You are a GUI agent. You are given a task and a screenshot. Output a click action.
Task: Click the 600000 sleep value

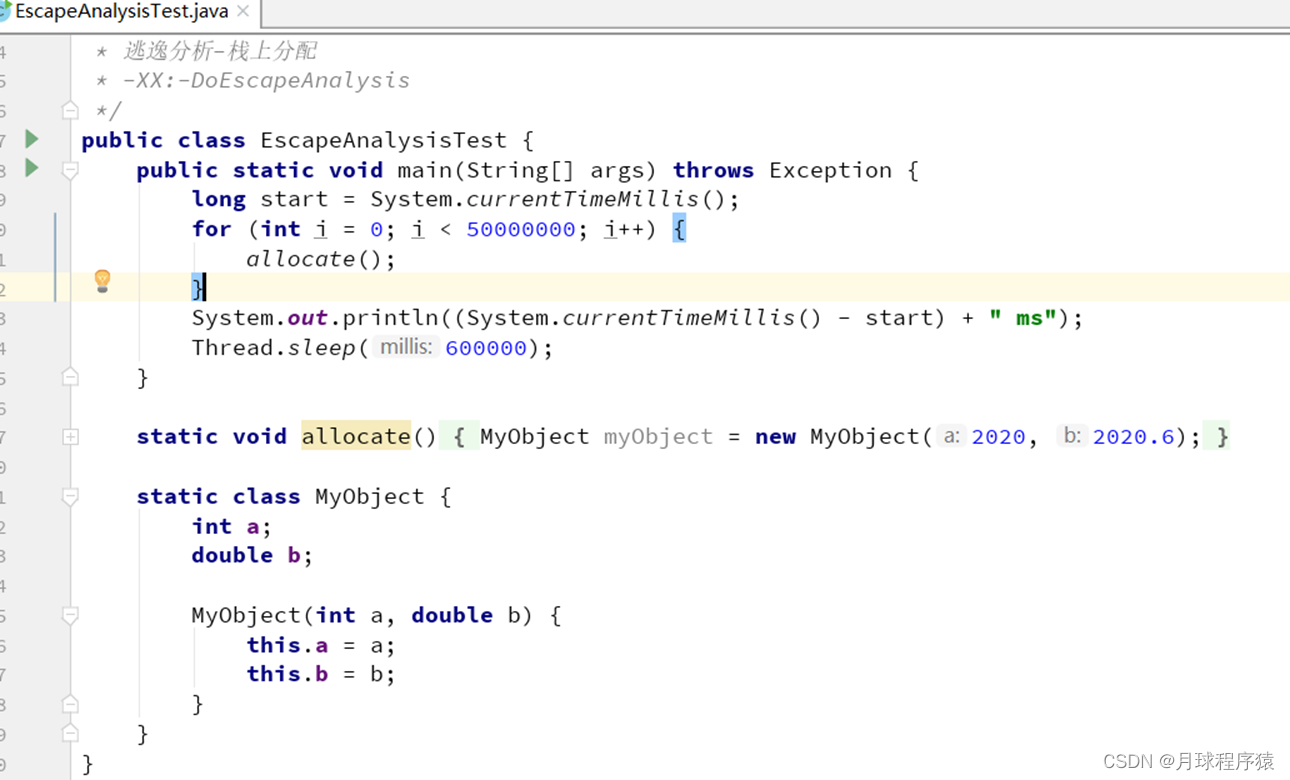pyautogui.click(x=486, y=348)
